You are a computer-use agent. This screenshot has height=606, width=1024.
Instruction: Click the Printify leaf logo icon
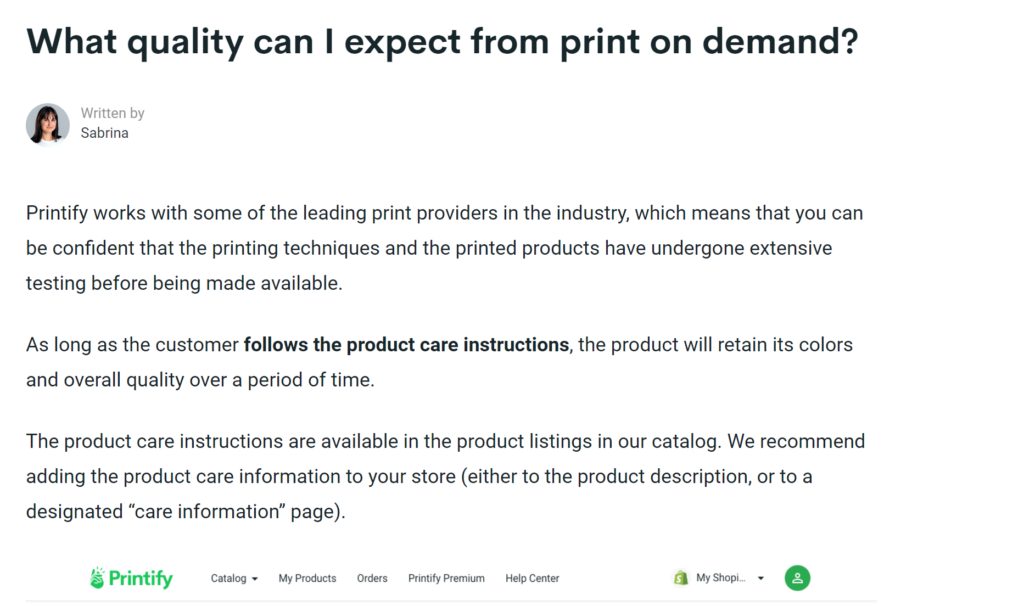click(97, 578)
